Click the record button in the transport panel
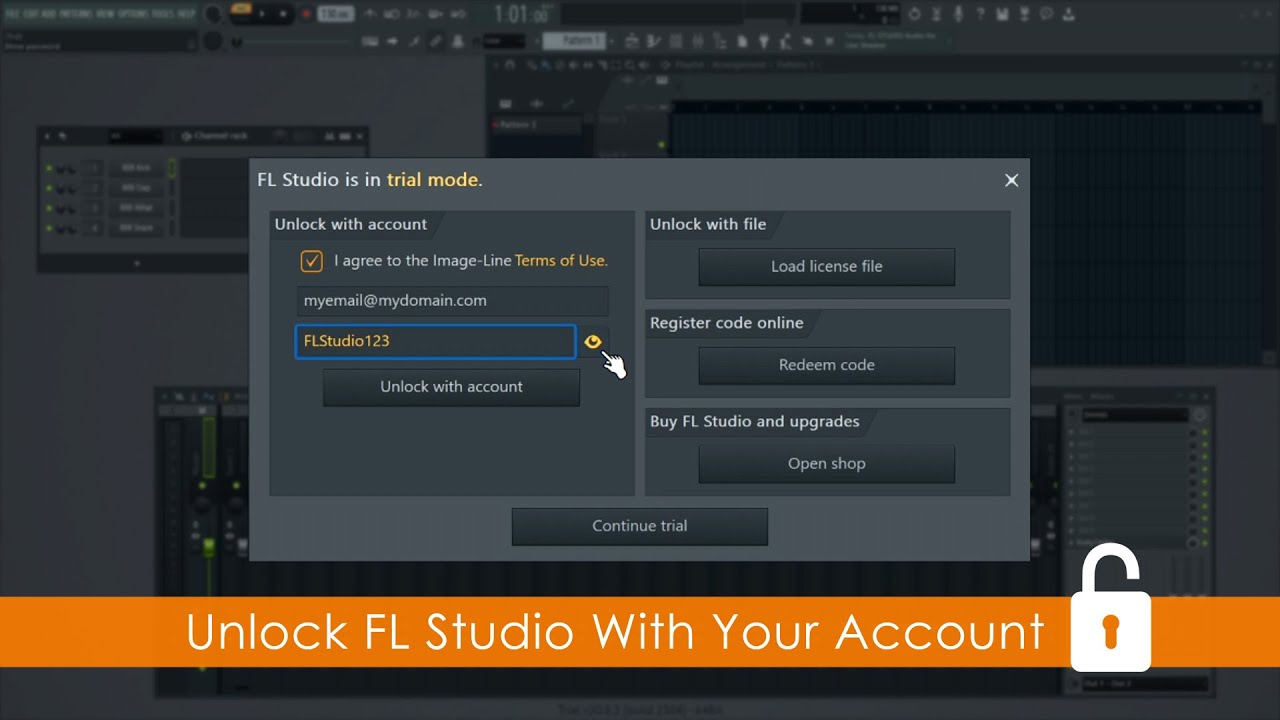This screenshot has width=1280, height=720. click(307, 14)
